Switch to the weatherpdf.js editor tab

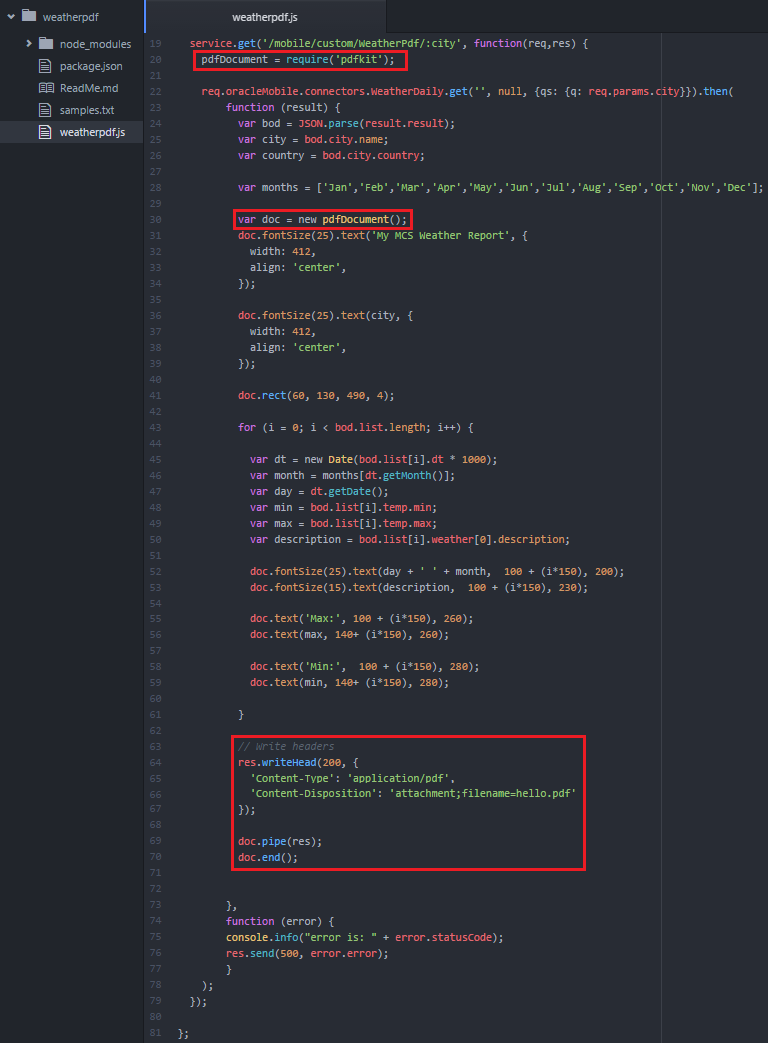click(x=265, y=17)
